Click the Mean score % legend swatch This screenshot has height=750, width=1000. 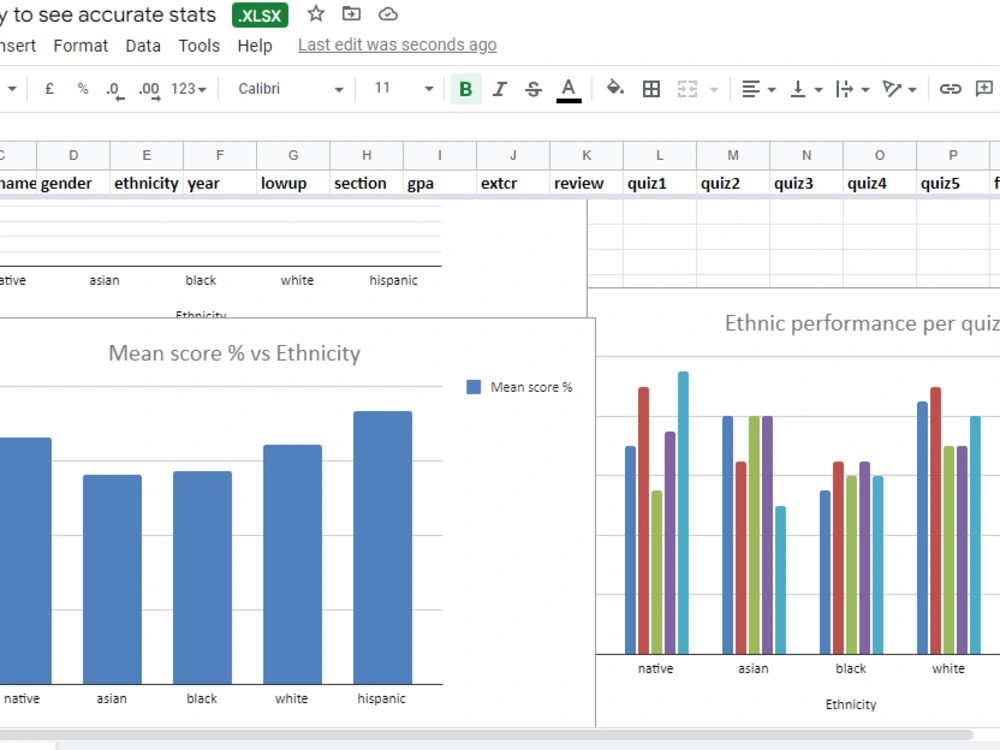[473, 387]
